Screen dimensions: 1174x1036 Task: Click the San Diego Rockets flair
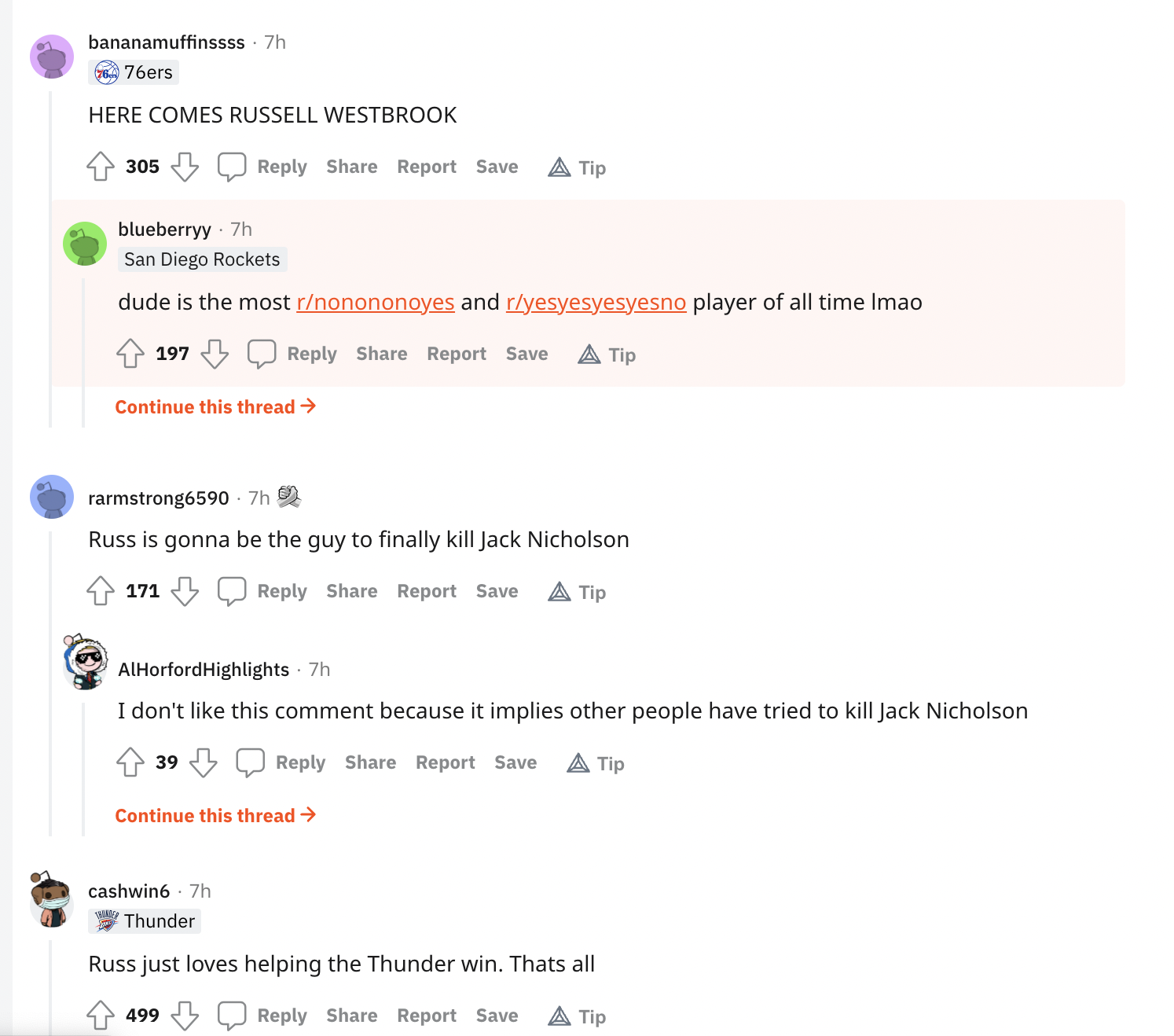(202, 259)
